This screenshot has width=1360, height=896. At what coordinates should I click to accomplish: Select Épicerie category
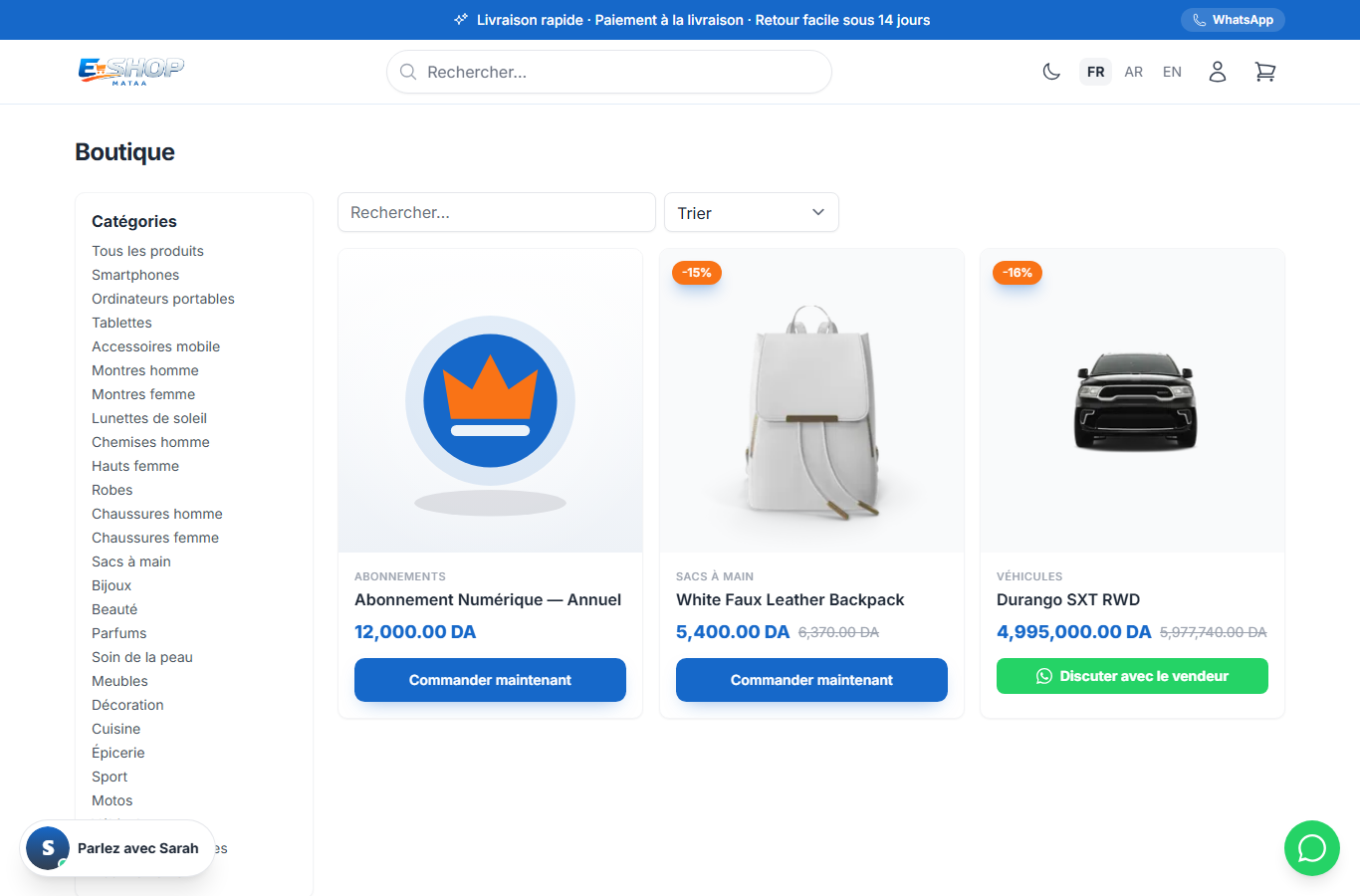click(118, 753)
